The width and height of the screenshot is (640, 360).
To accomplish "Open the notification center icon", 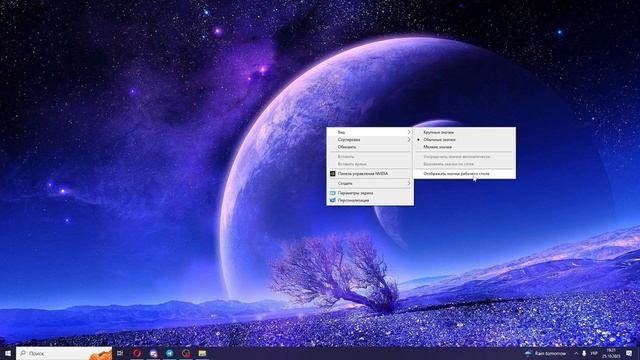I will pos(629,353).
